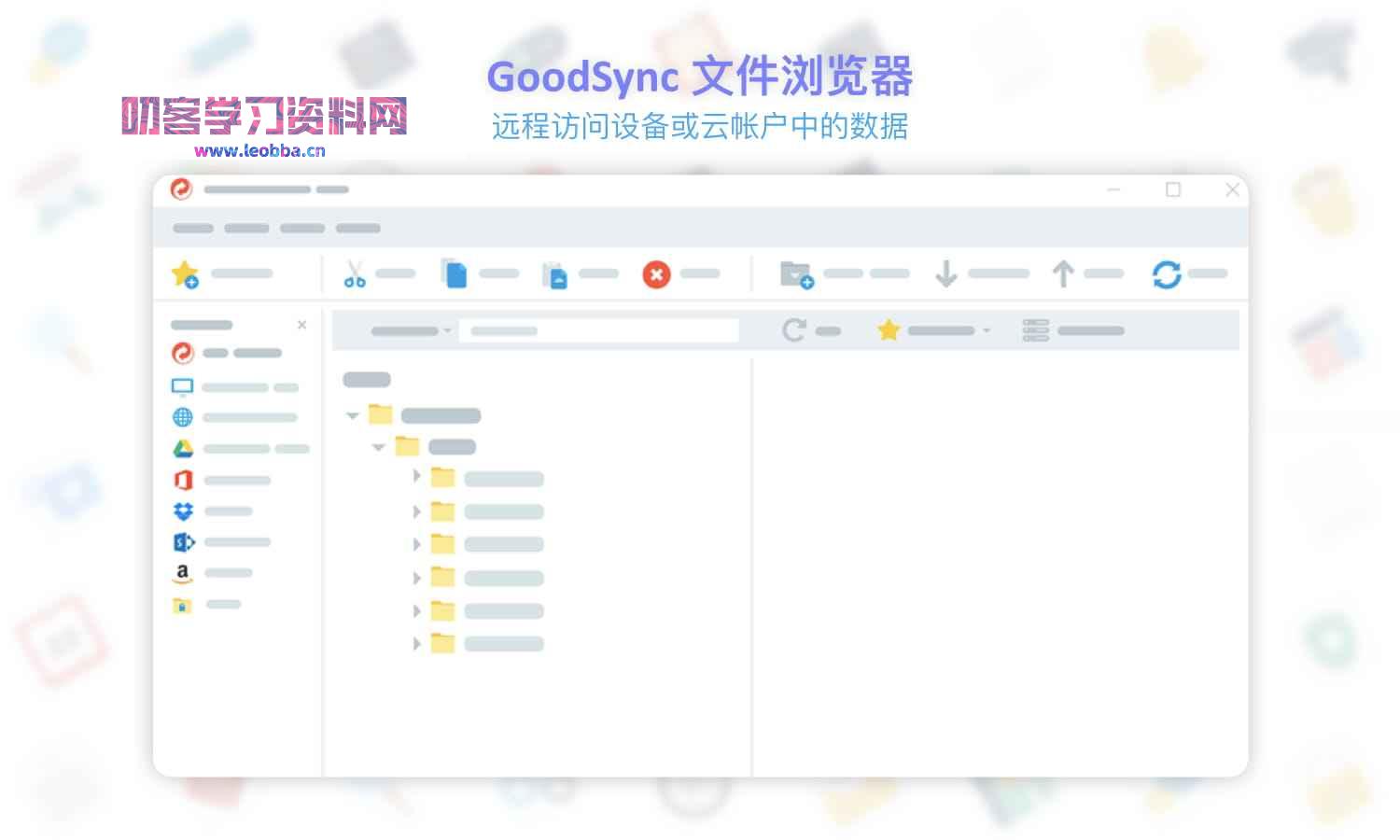
Task: Click the Paste clipboard icon in toolbar
Action: [554, 275]
